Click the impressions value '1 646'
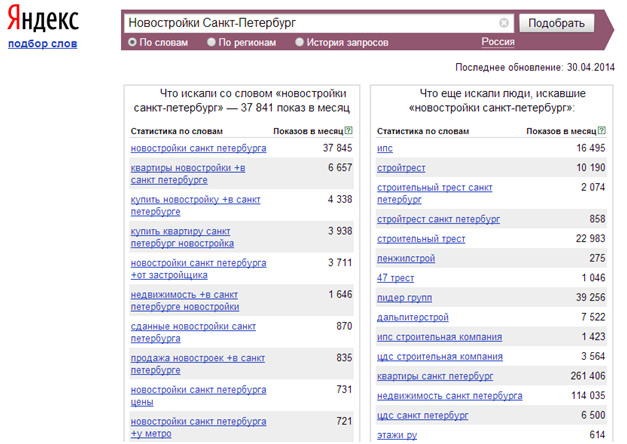Image resolution: width=627 pixels, height=444 pixels. [340, 294]
